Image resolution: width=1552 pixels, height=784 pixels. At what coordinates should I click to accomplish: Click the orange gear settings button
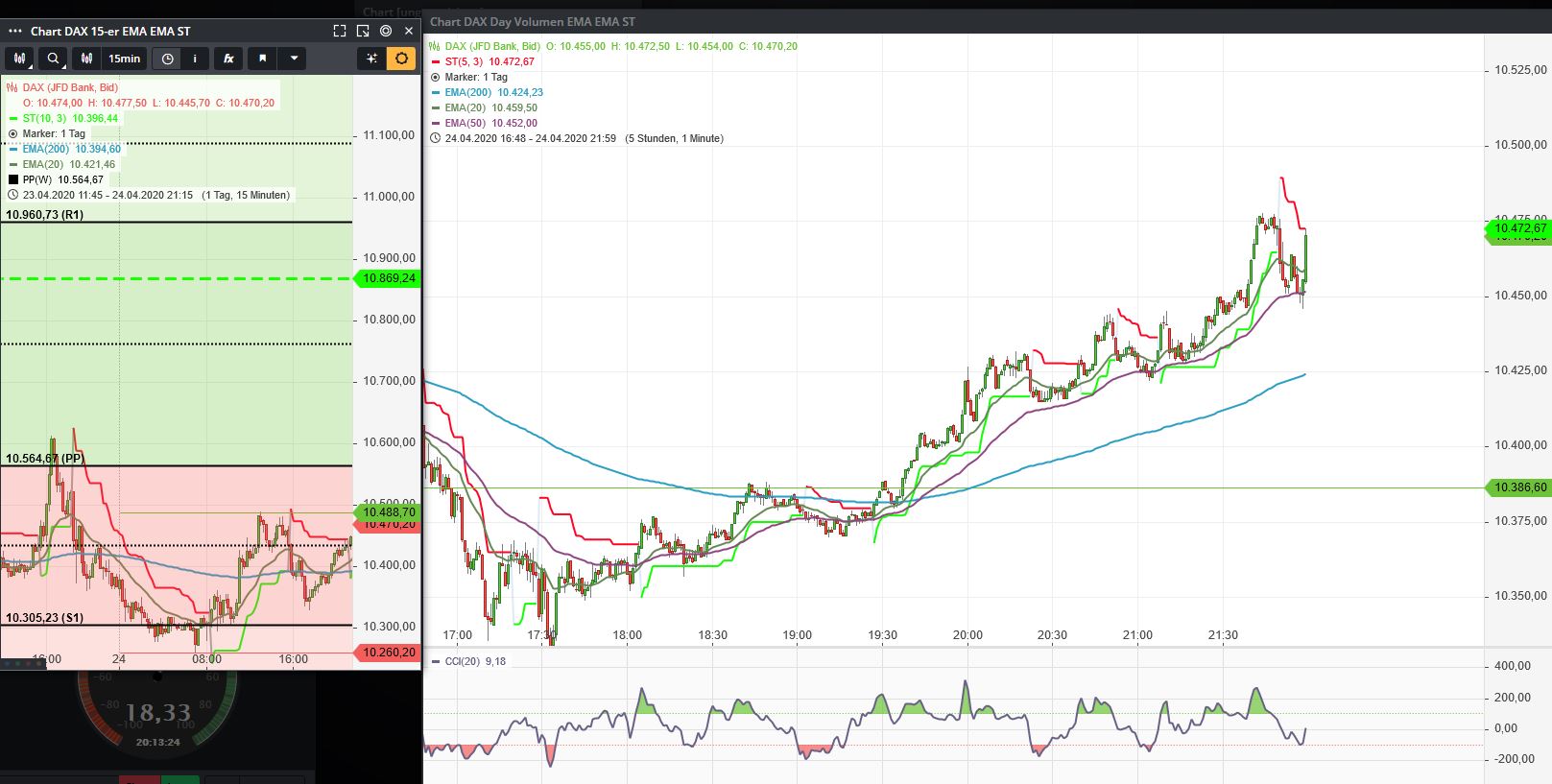(401, 59)
